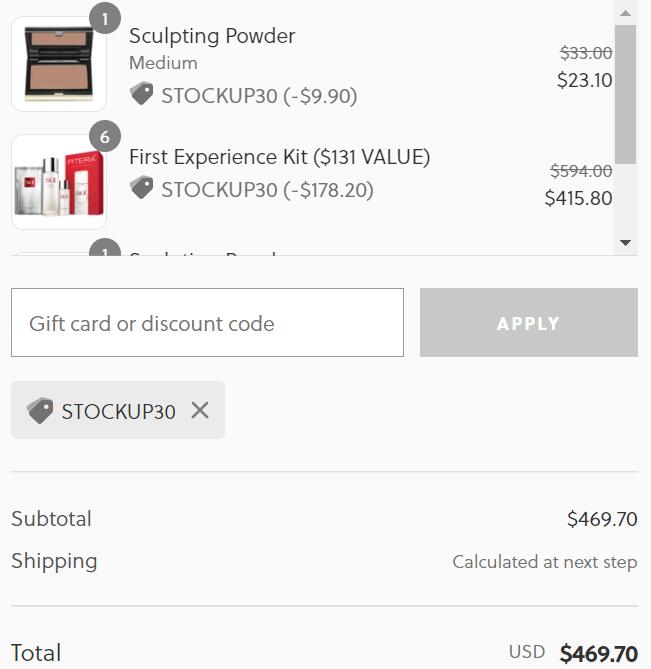Image resolution: width=651 pixels, height=669 pixels.
Task: Click the quantity badge showing 6
Action: [x=105, y=137]
